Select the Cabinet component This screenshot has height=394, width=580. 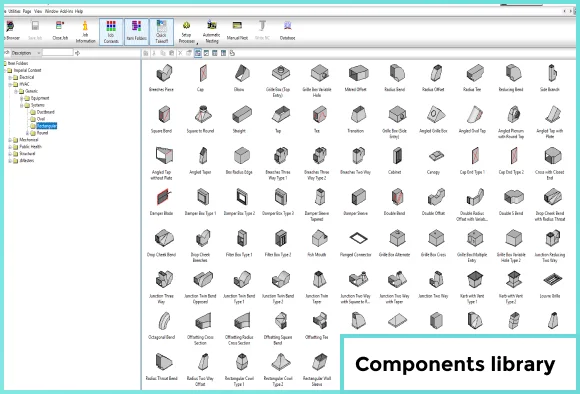point(395,161)
